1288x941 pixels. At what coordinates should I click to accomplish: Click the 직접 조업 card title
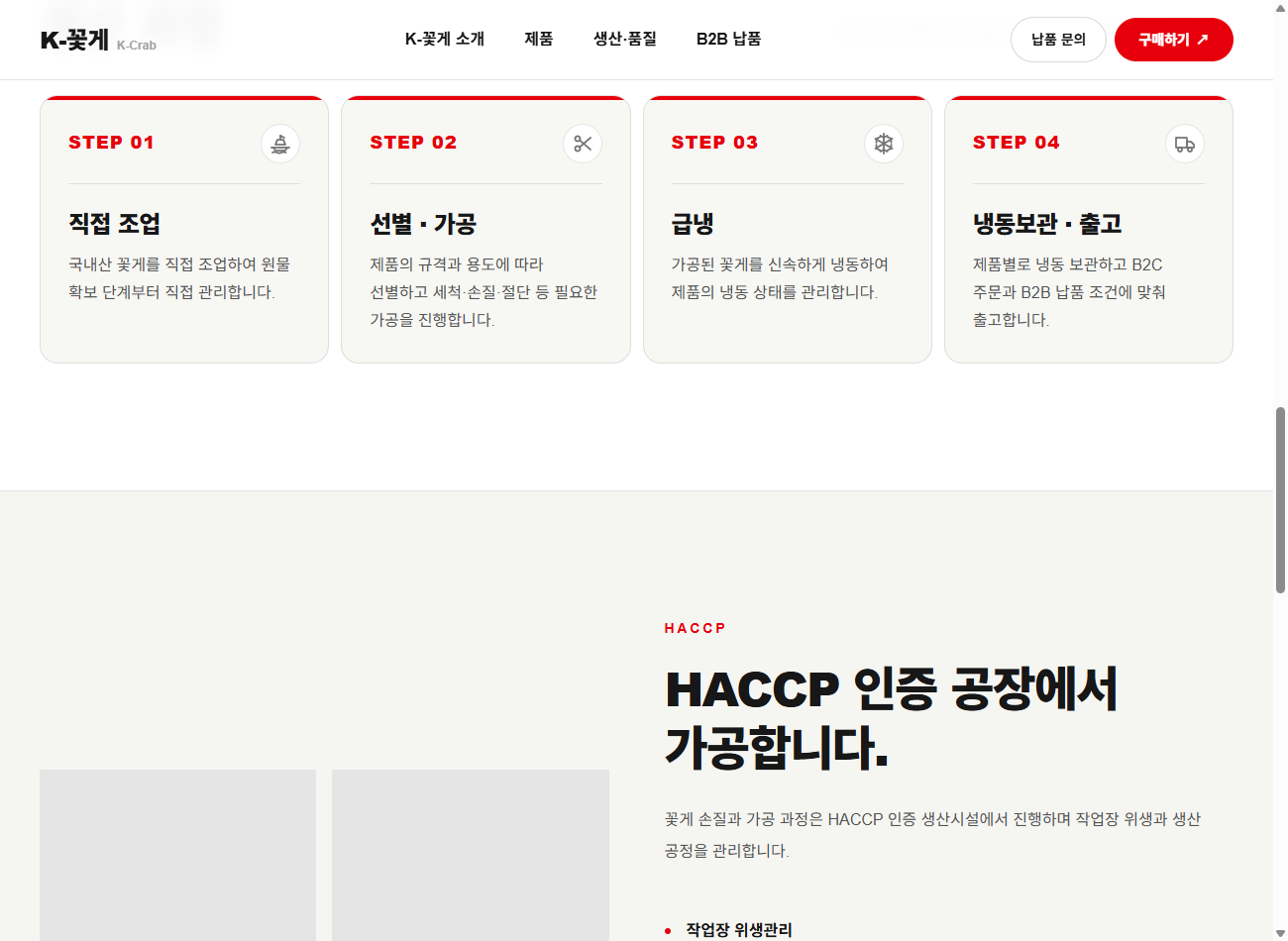[114, 224]
